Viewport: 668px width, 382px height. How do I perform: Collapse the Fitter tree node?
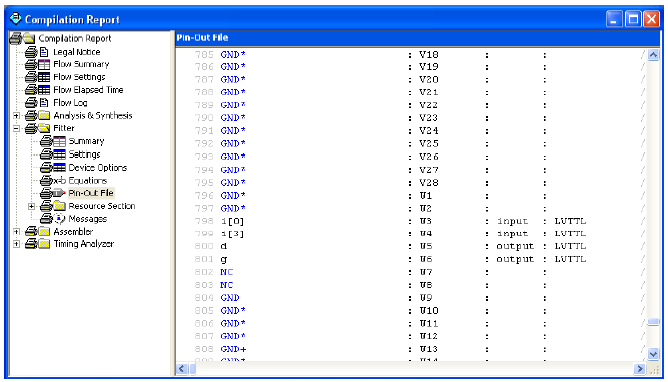click(16, 128)
